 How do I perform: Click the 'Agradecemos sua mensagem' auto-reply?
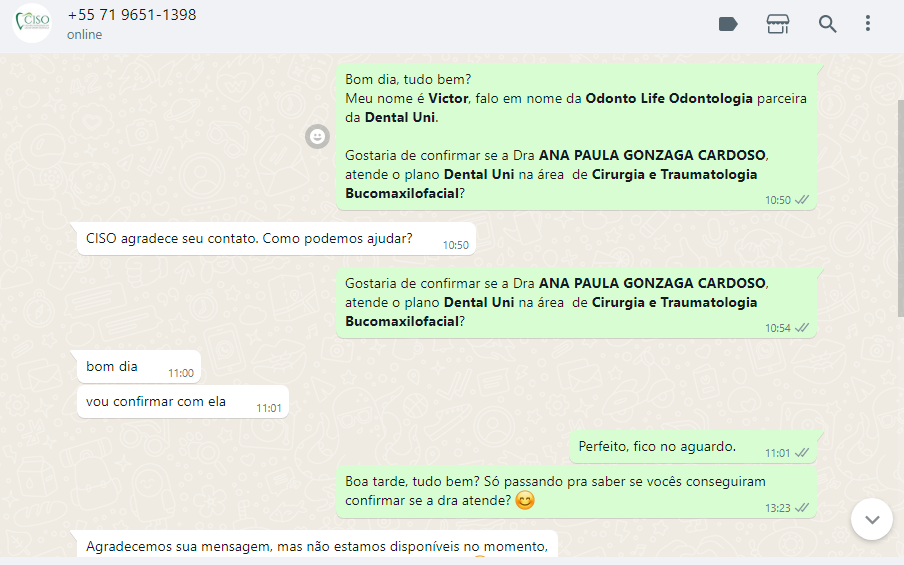coord(317,544)
